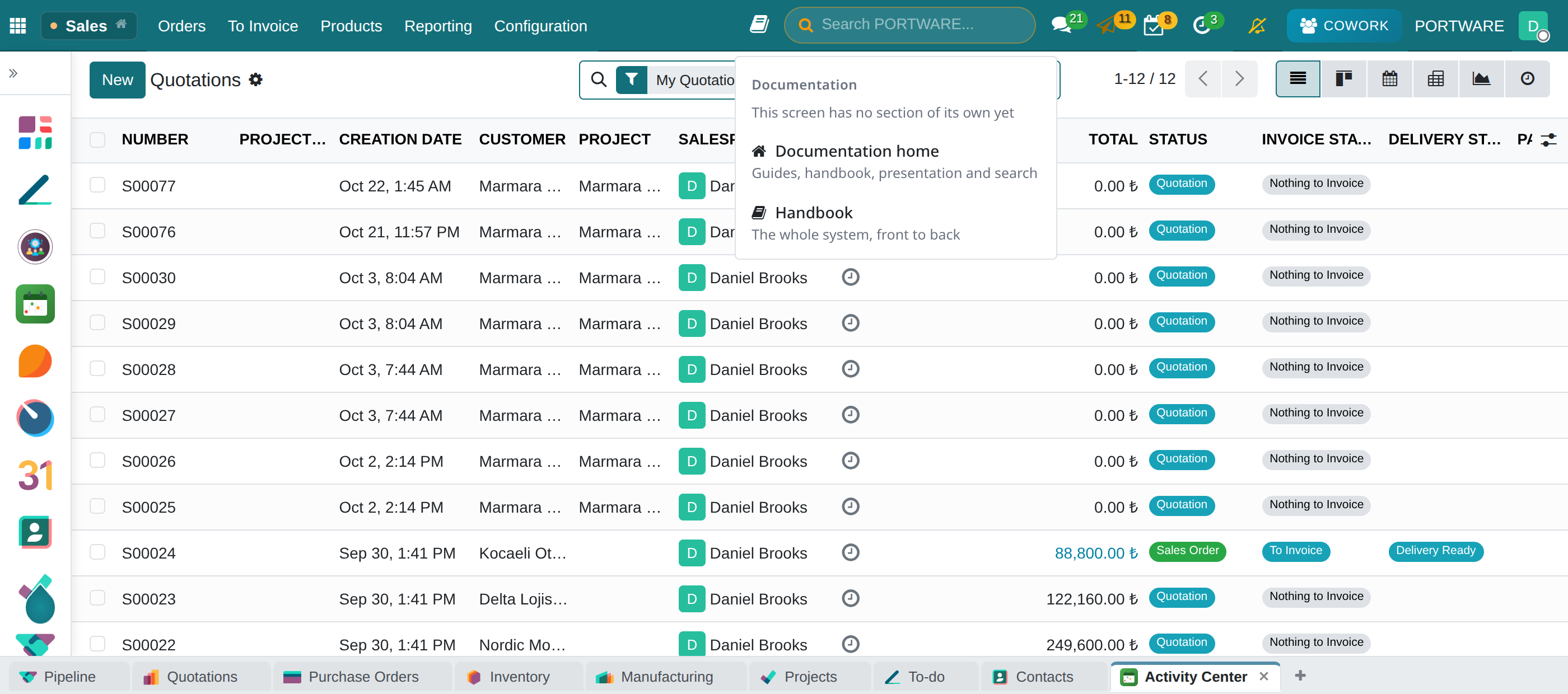
Task: Switch to list view
Action: click(x=1298, y=78)
